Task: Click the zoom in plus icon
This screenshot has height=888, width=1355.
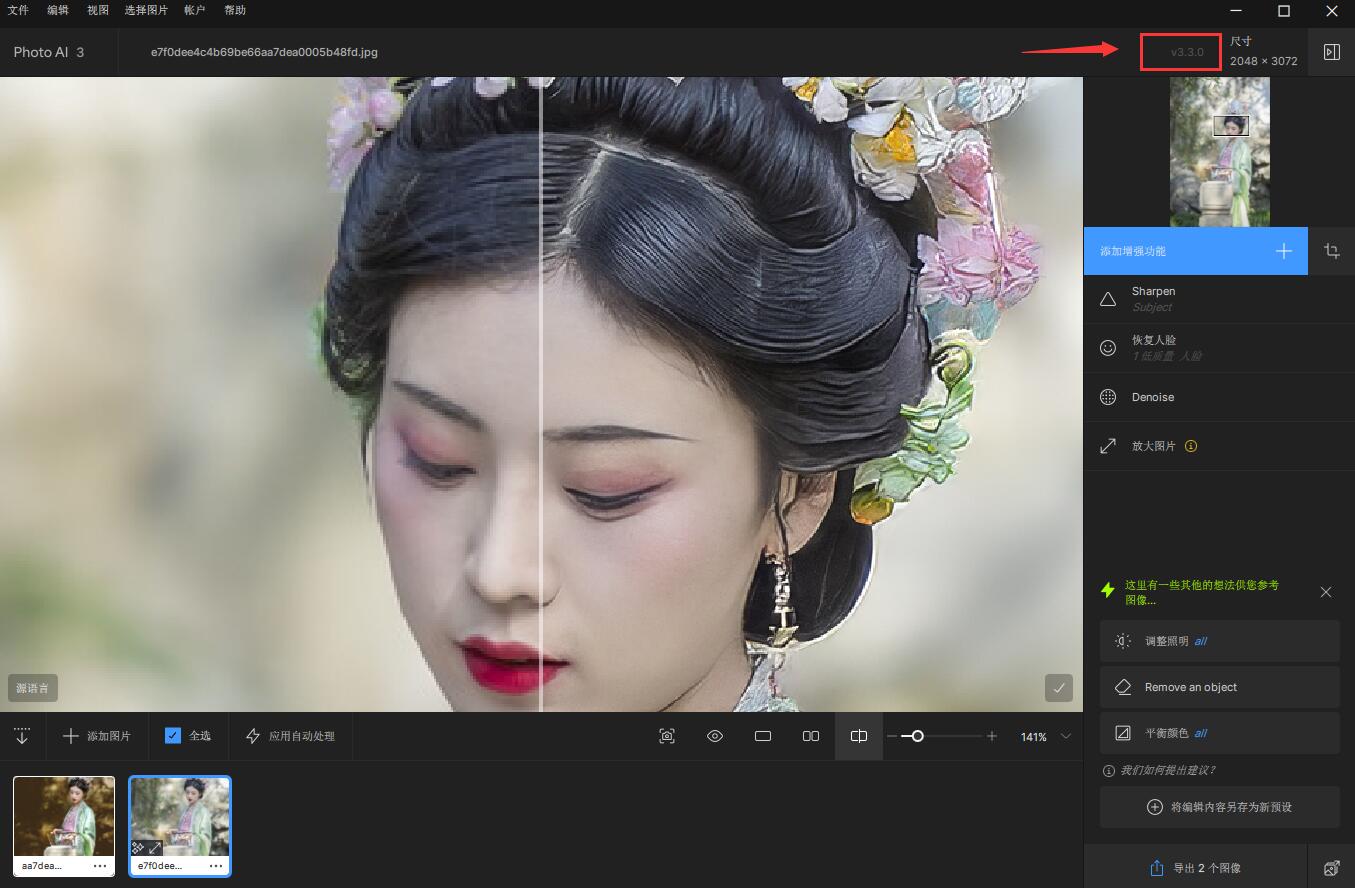Action: 992,736
